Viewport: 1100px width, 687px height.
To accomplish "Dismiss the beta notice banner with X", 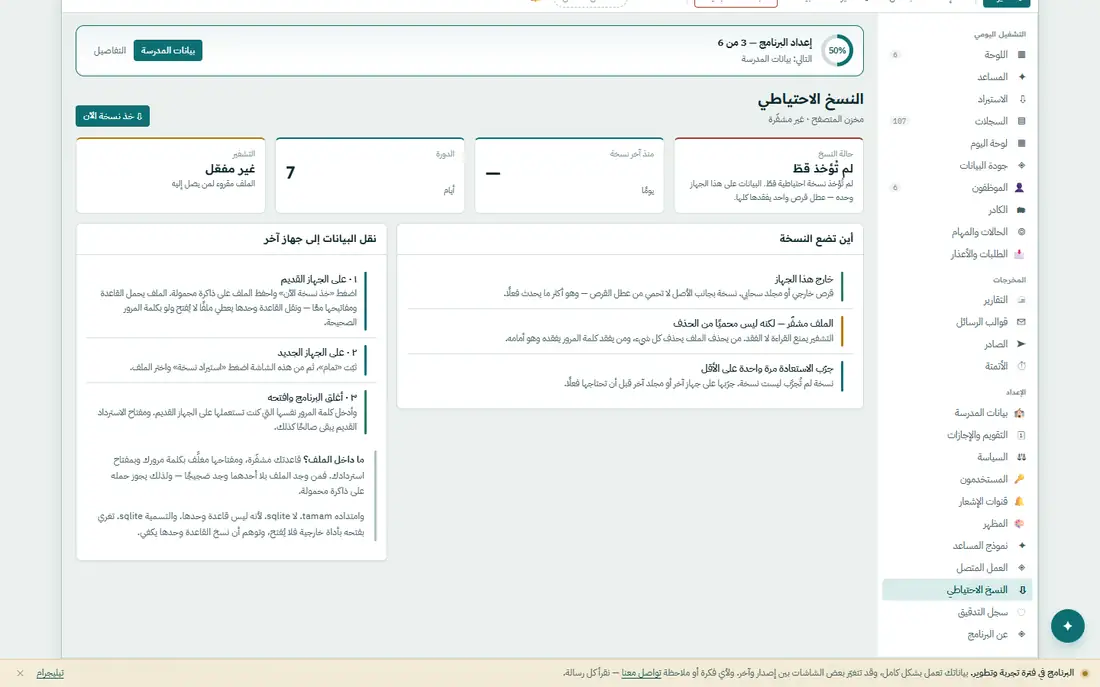I will [x=20, y=674].
